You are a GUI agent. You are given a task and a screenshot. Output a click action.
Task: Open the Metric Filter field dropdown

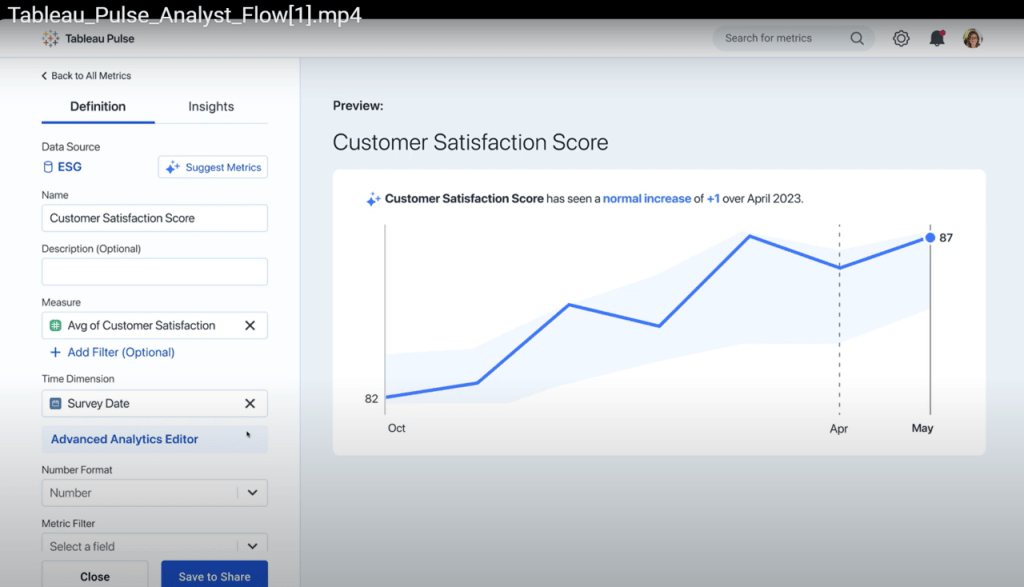(x=252, y=546)
